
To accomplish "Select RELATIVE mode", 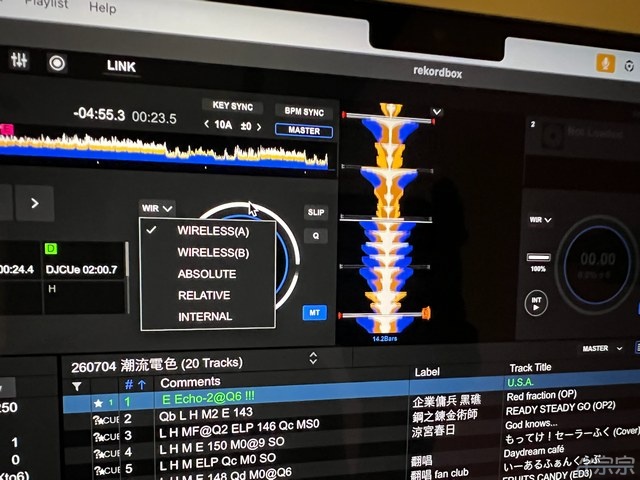I will point(204,295).
